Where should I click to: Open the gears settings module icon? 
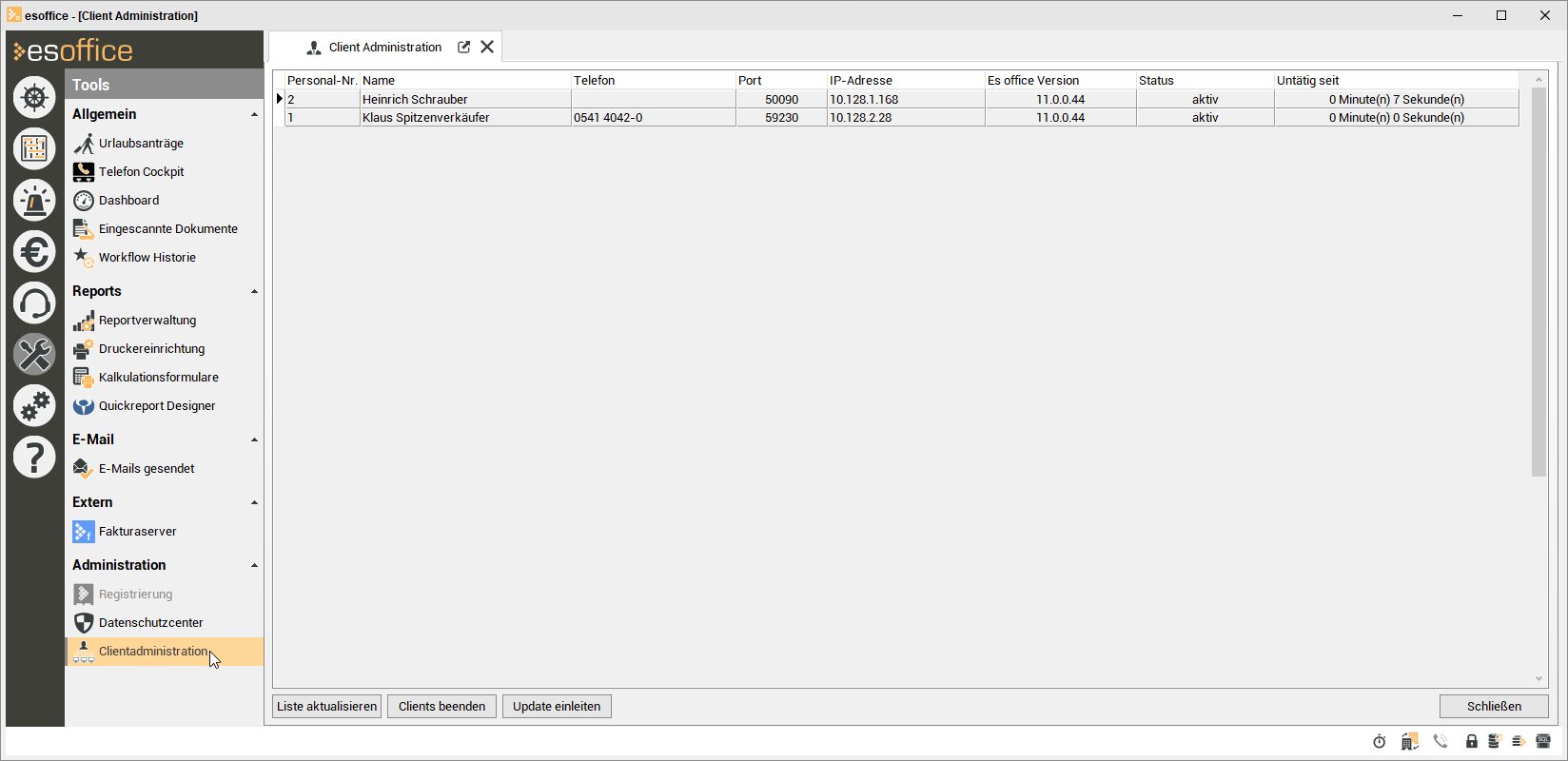34,406
